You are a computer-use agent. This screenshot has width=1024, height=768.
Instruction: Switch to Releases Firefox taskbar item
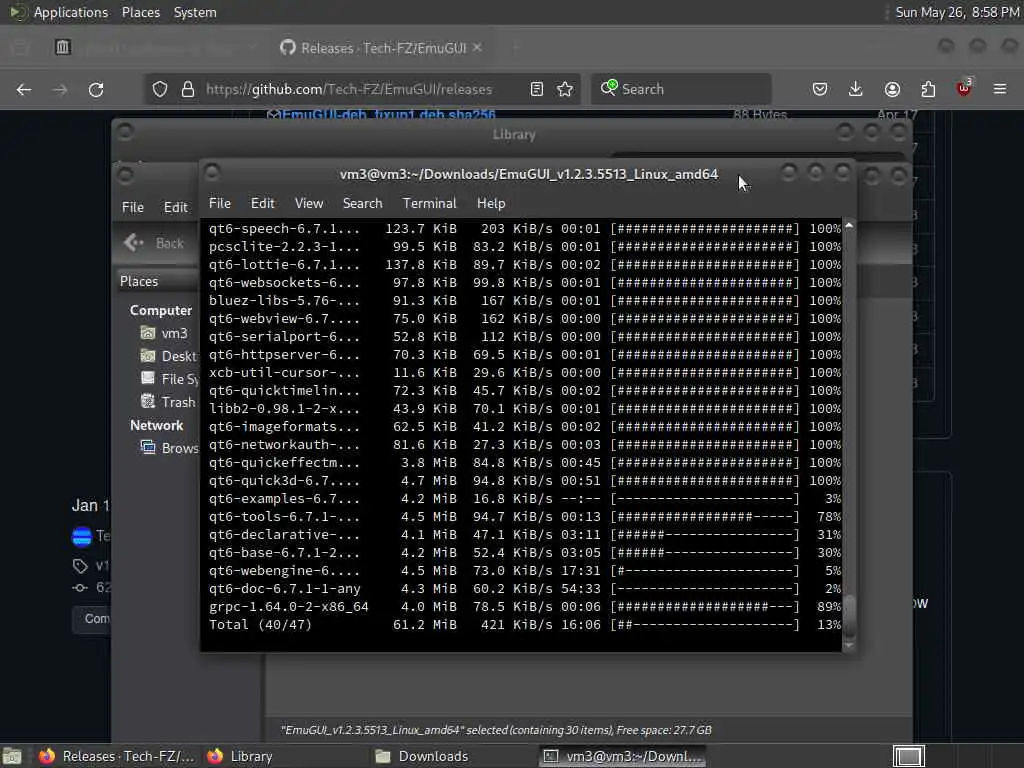[116, 756]
